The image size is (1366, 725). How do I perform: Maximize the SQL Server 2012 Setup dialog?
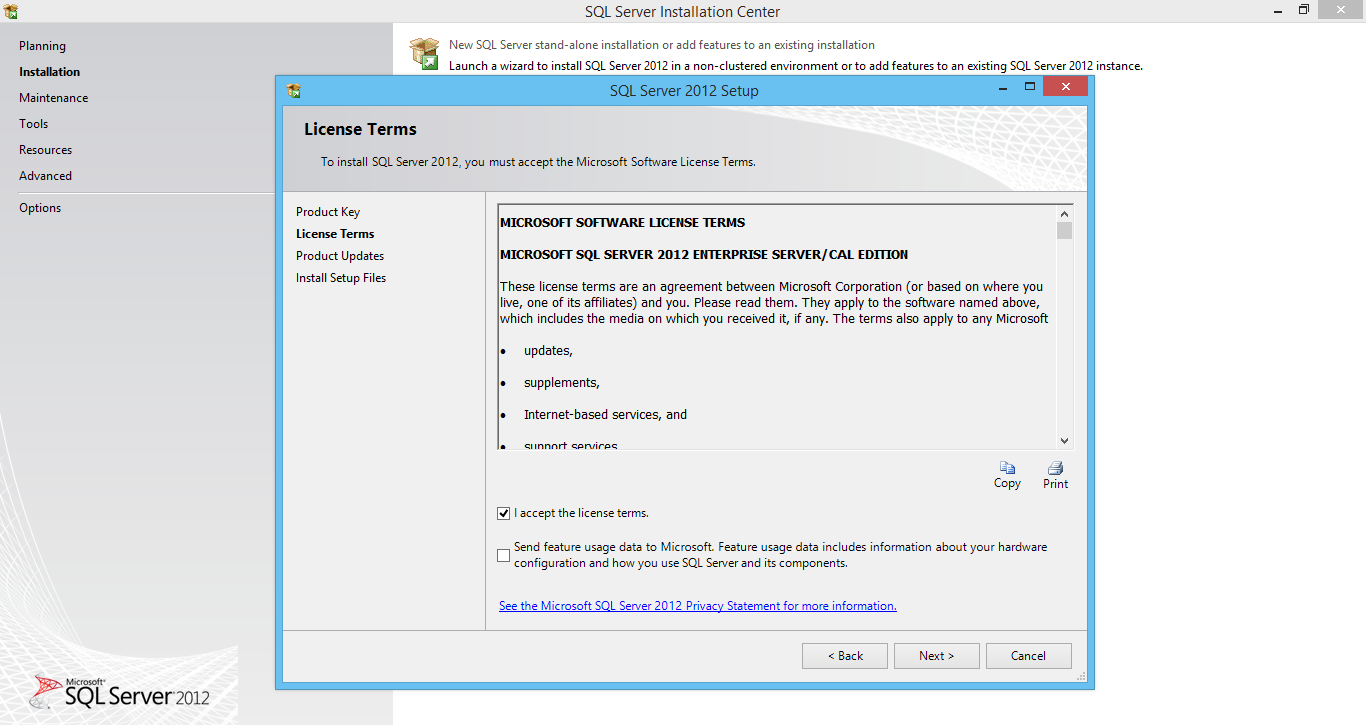pos(1029,87)
